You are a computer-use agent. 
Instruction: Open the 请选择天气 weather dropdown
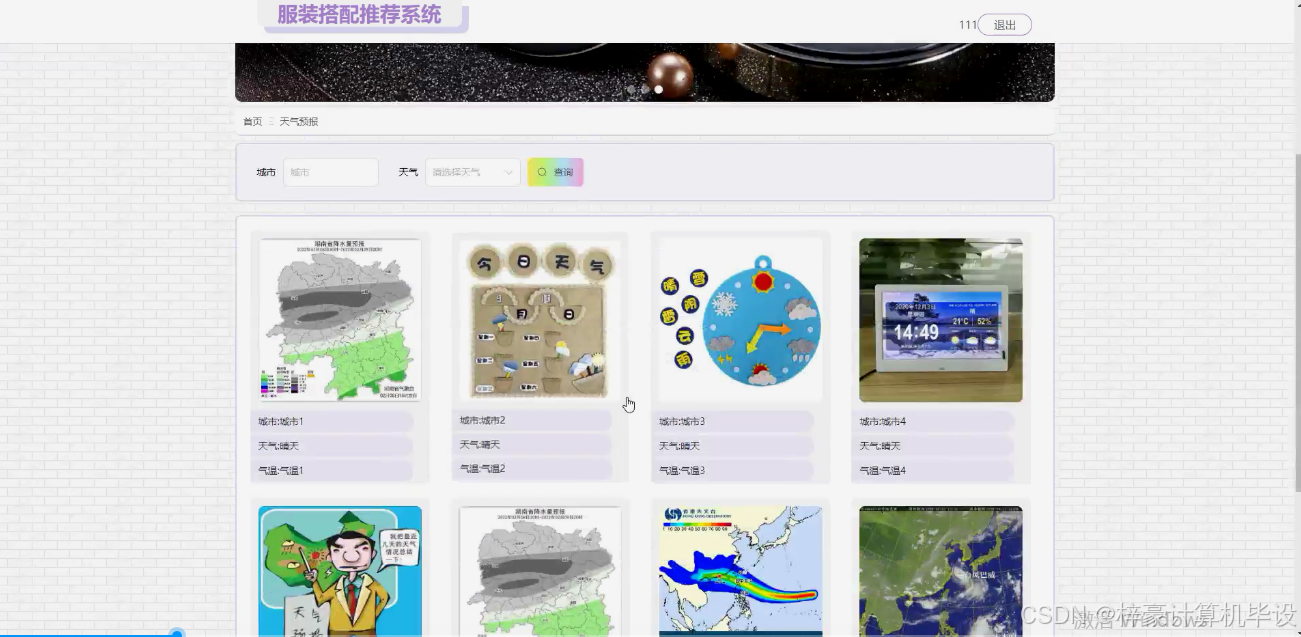tap(472, 172)
